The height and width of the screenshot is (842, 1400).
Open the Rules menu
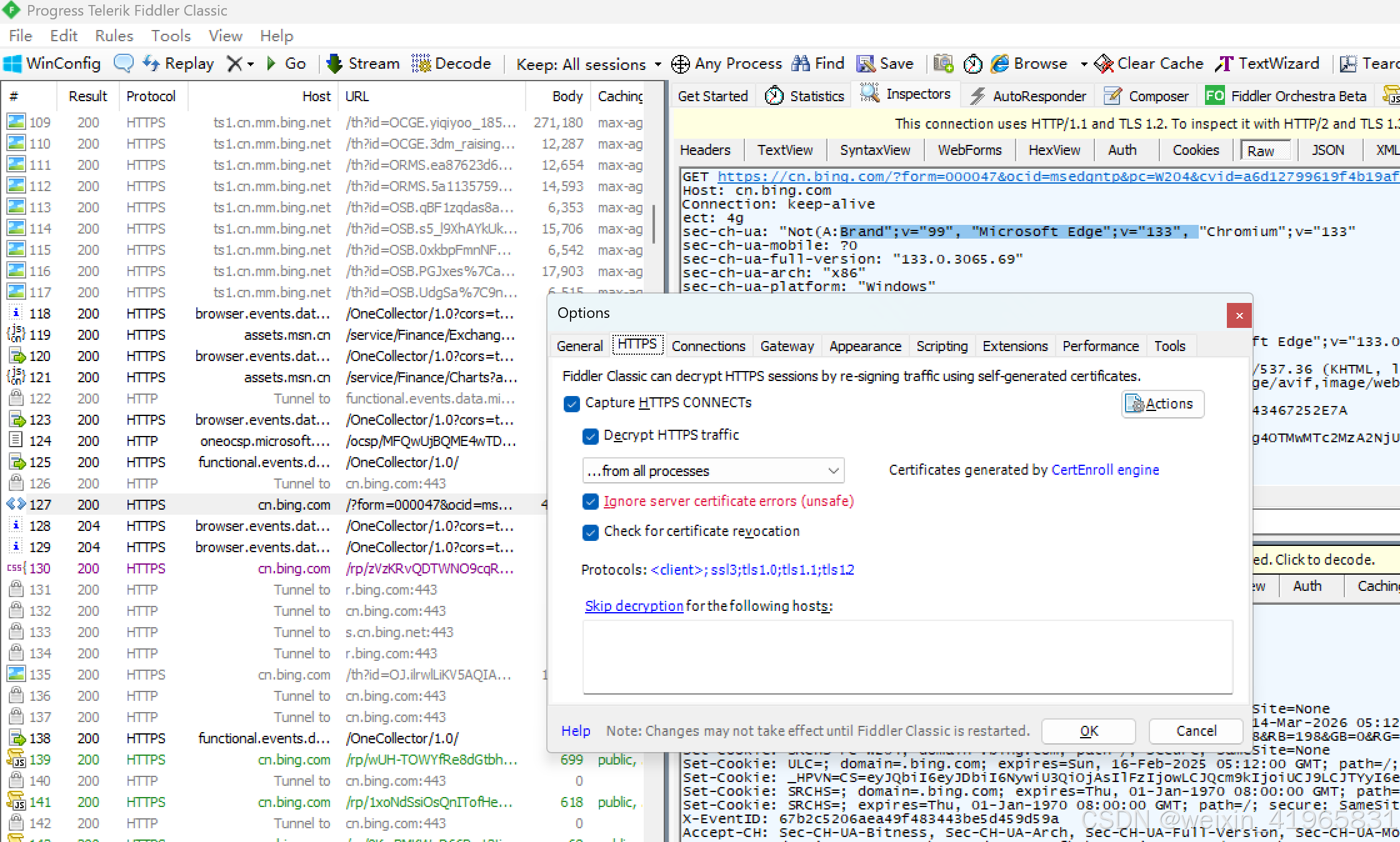(114, 36)
